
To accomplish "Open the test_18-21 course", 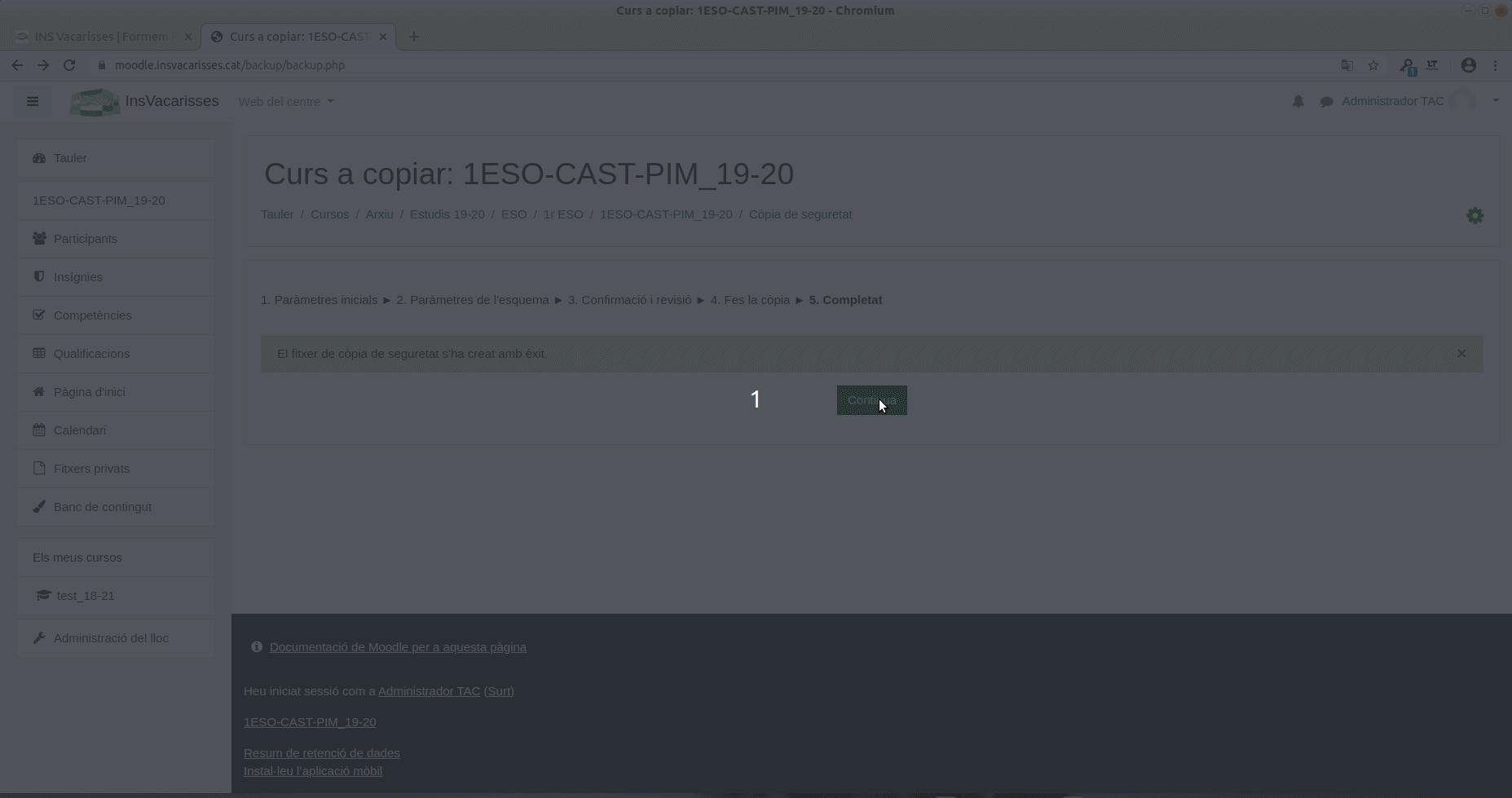I will click(x=116, y=596).
